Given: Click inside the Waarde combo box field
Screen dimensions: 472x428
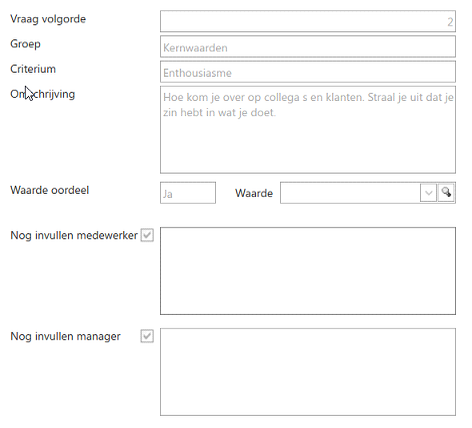Looking at the screenshot, I should coord(350,193).
